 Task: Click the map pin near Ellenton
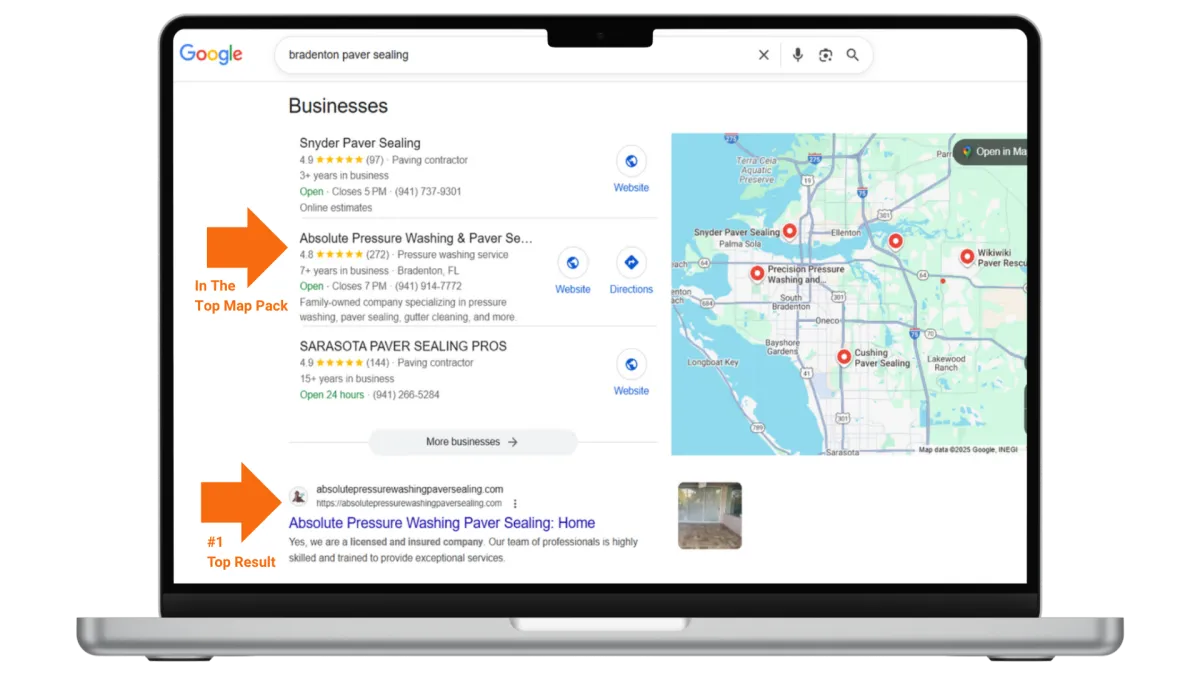coord(895,241)
